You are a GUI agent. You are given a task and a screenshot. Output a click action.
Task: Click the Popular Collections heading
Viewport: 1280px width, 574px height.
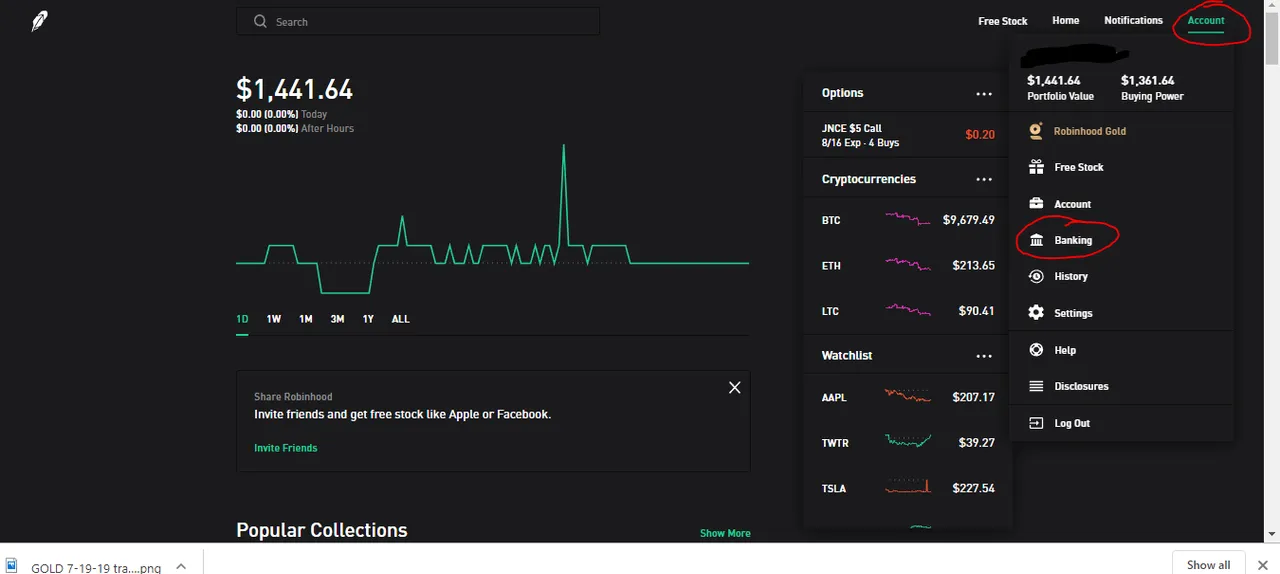tap(322, 530)
